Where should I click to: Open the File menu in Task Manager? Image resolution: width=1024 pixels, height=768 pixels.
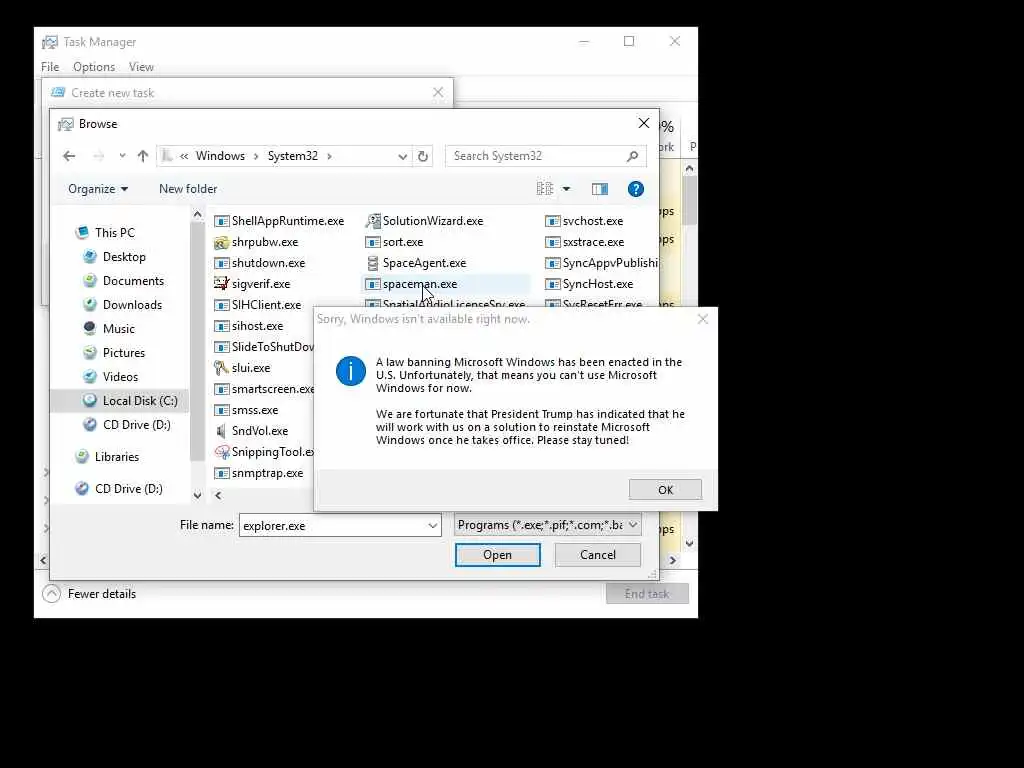pos(50,67)
